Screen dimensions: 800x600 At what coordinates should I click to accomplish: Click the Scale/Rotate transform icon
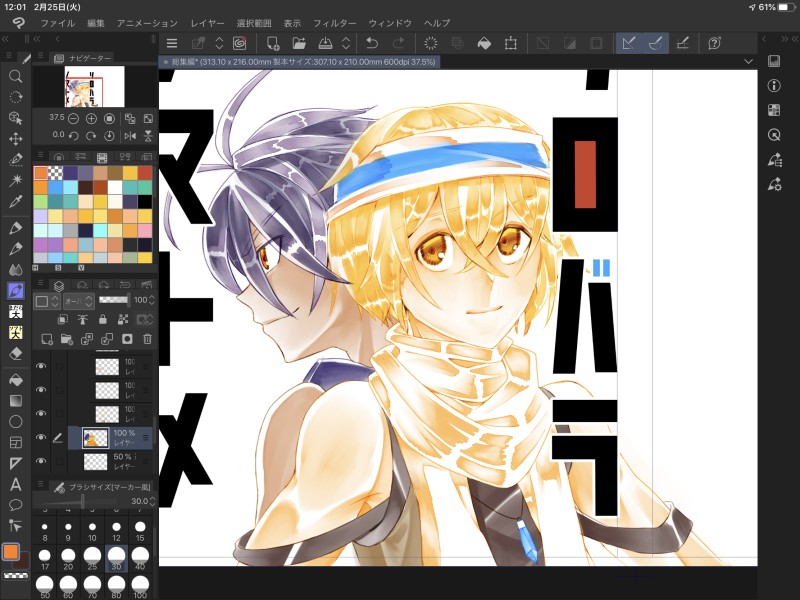click(x=510, y=43)
